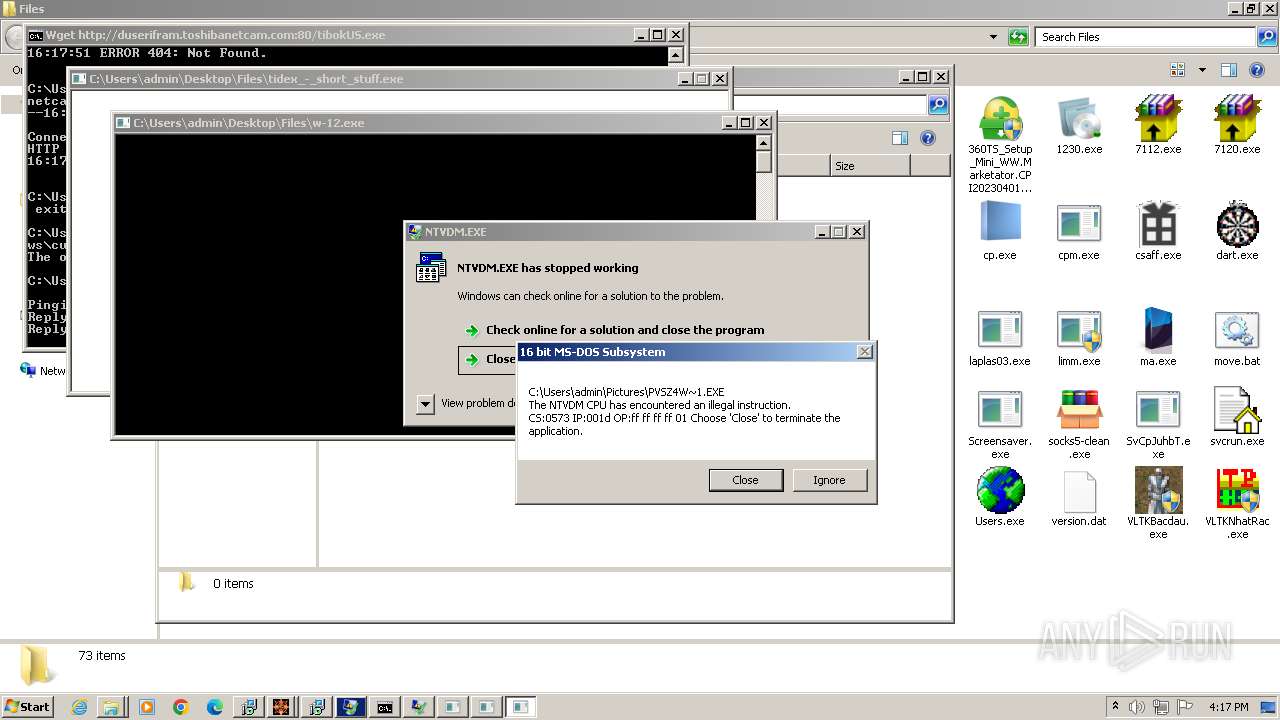Open help in the inner Explorer window

coord(927,138)
